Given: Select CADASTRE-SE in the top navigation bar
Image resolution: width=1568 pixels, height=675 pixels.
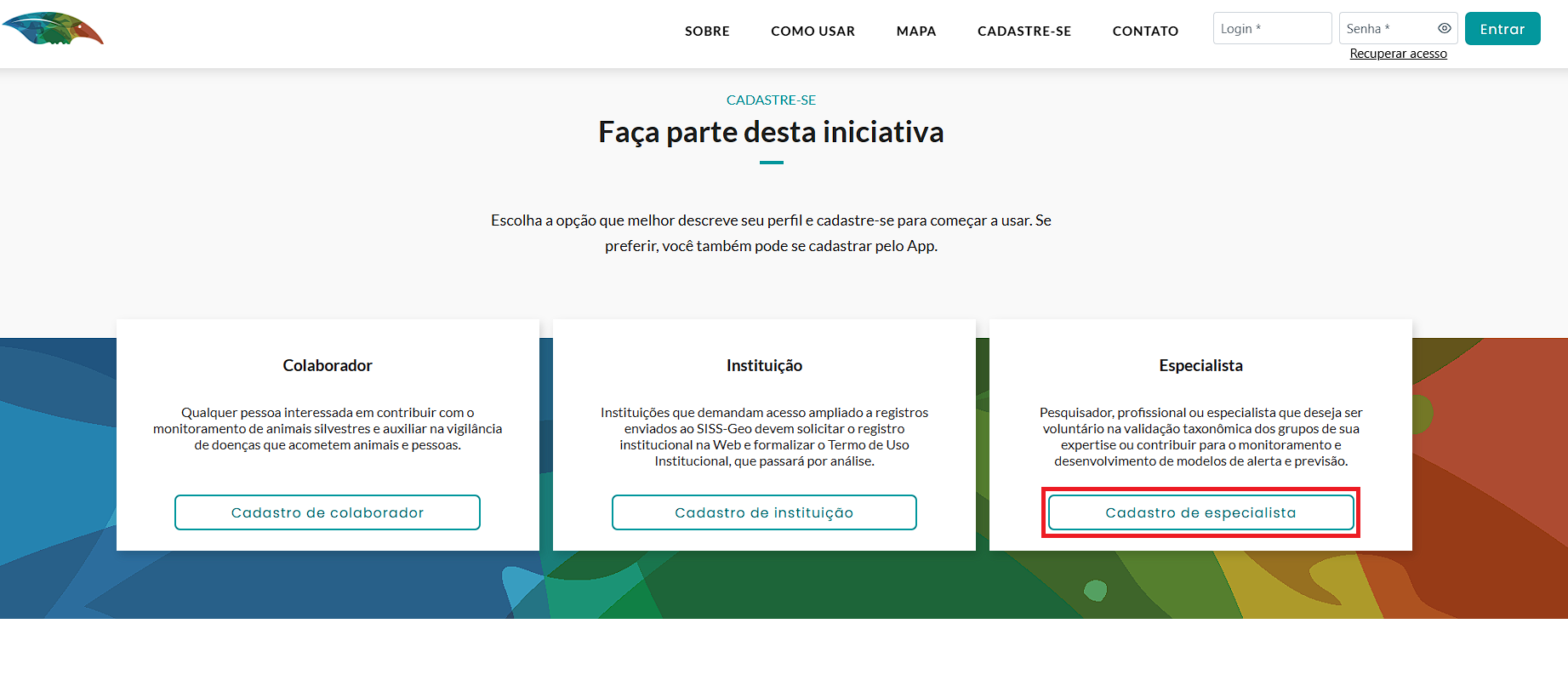Looking at the screenshot, I should (1023, 31).
